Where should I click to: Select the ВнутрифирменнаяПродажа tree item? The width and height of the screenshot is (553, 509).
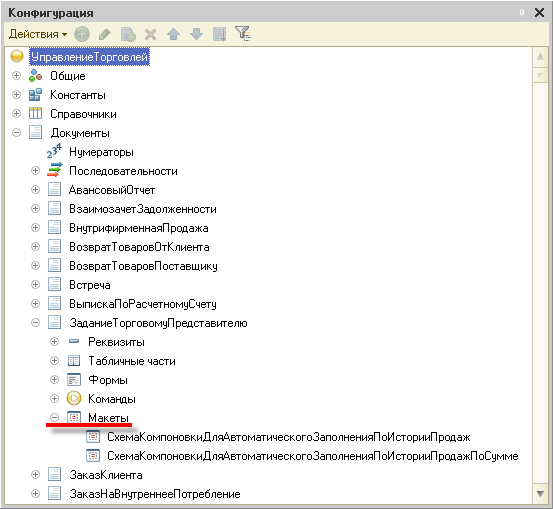pos(139,228)
